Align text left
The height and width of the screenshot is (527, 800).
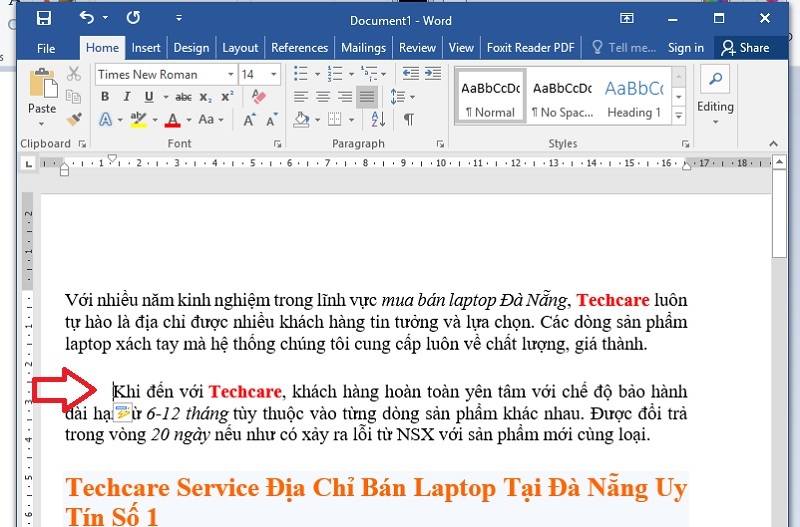(301, 96)
